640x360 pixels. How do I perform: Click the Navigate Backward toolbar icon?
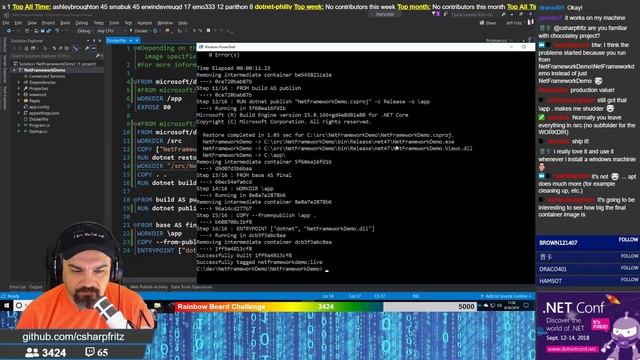pyautogui.click(x=9, y=31)
